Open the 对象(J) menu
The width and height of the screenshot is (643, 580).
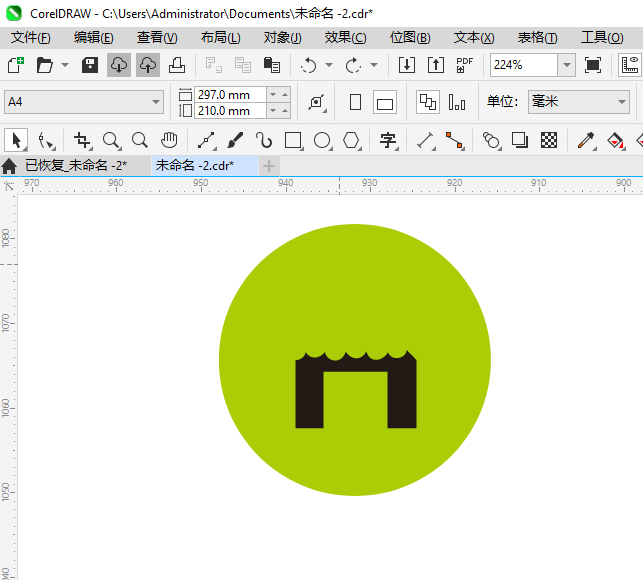tap(283, 38)
